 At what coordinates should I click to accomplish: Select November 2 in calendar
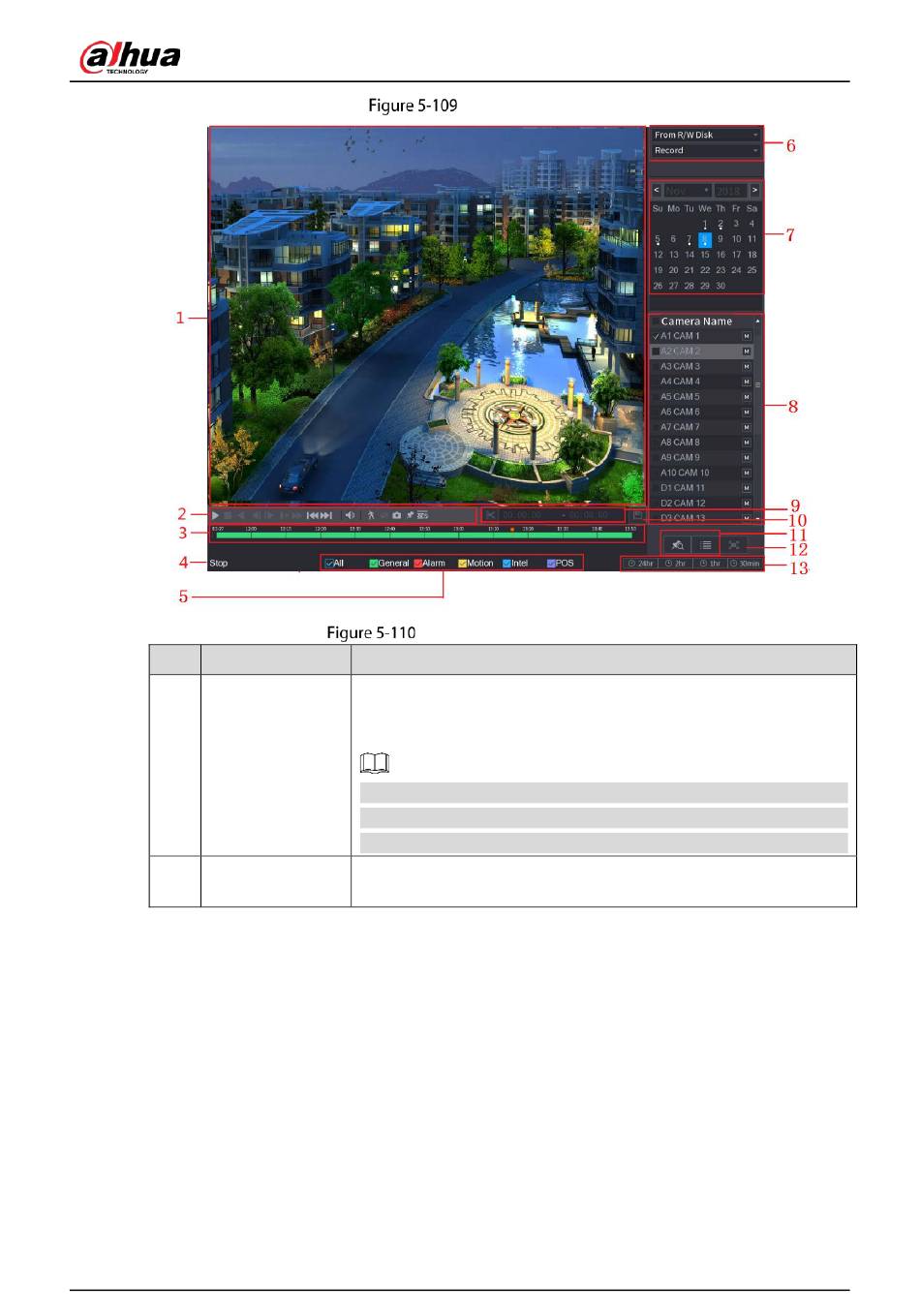[721, 224]
